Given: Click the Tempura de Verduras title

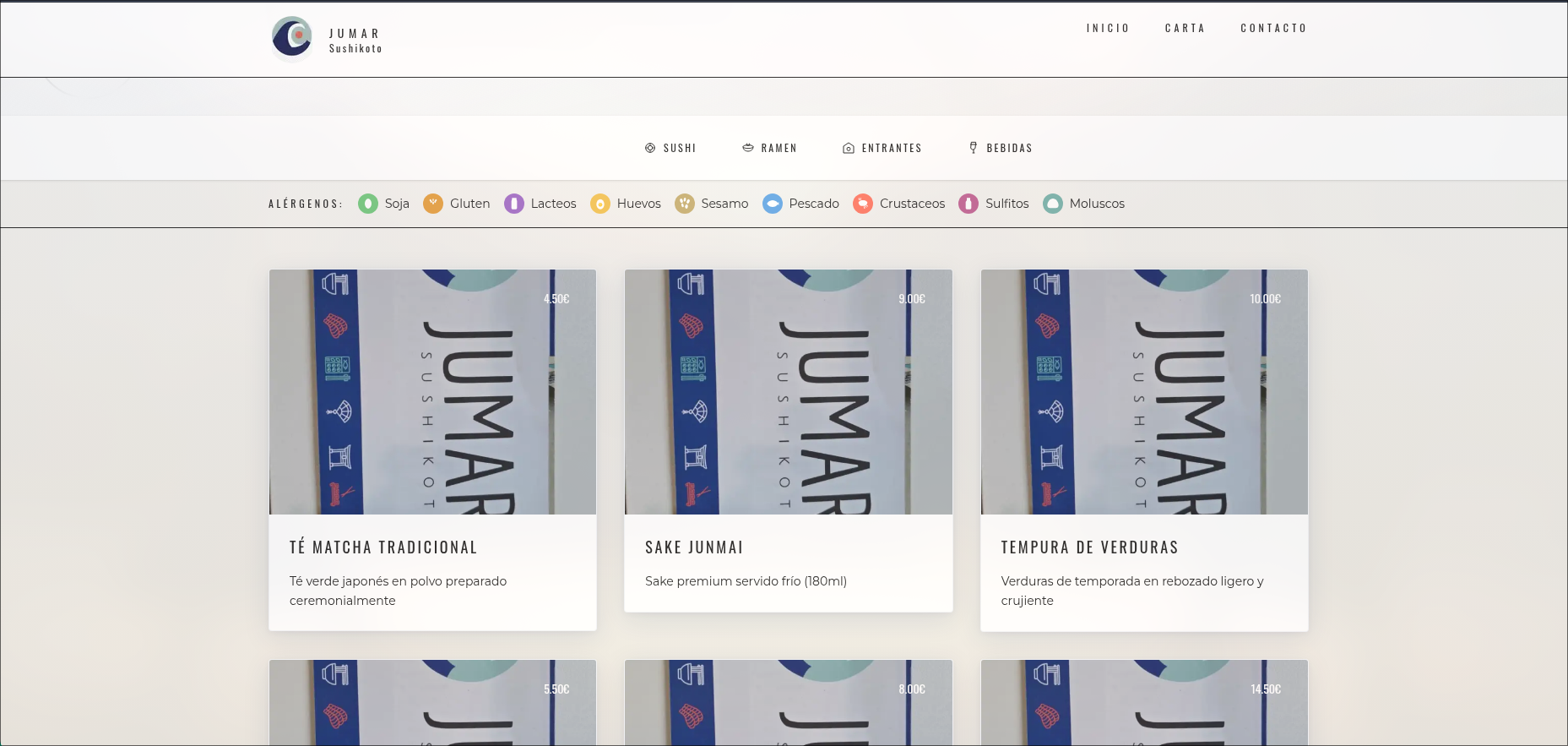Looking at the screenshot, I should pos(1089,547).
